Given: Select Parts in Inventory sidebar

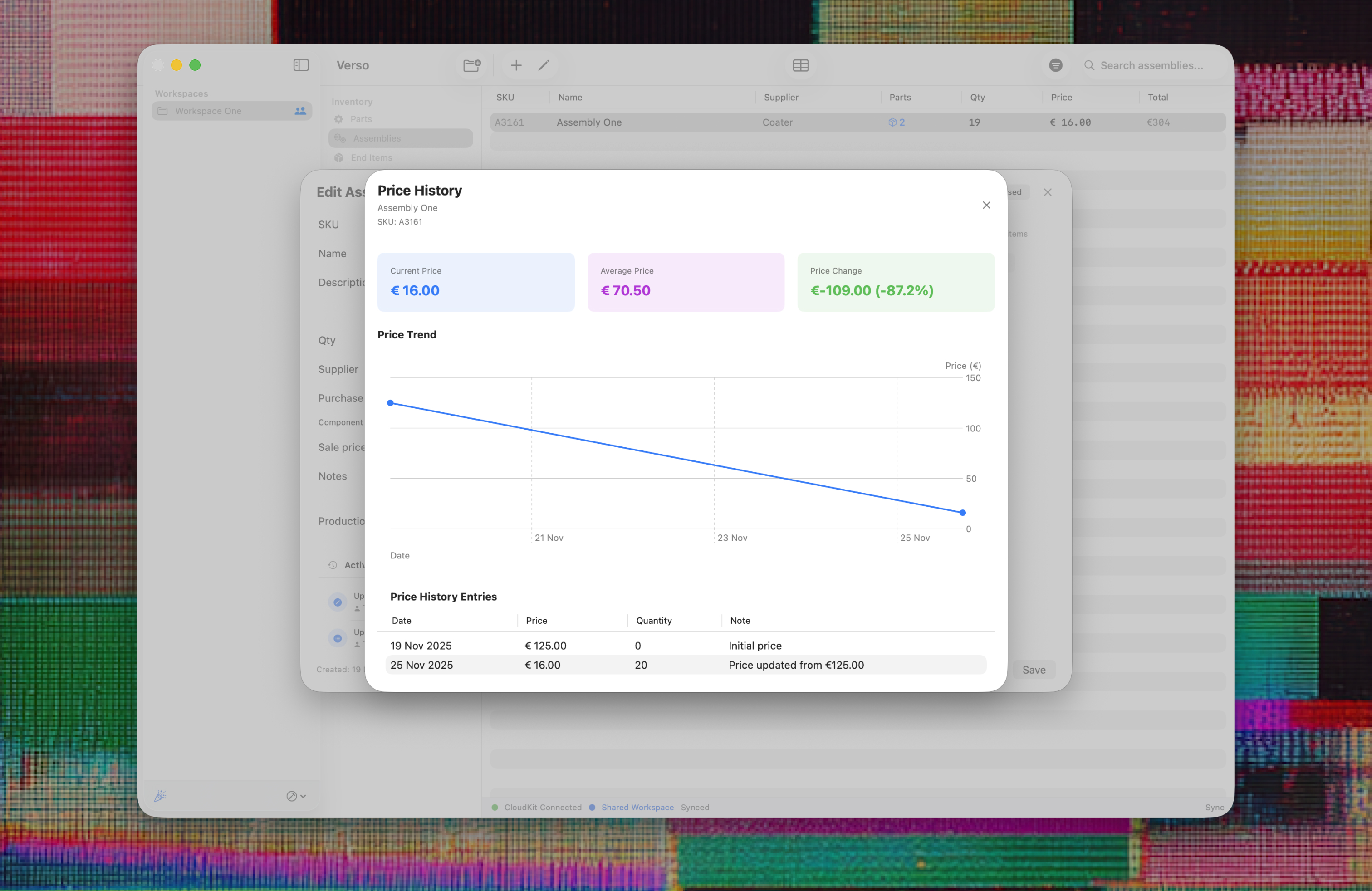Looking at the screenshot, I should (361, 119).
